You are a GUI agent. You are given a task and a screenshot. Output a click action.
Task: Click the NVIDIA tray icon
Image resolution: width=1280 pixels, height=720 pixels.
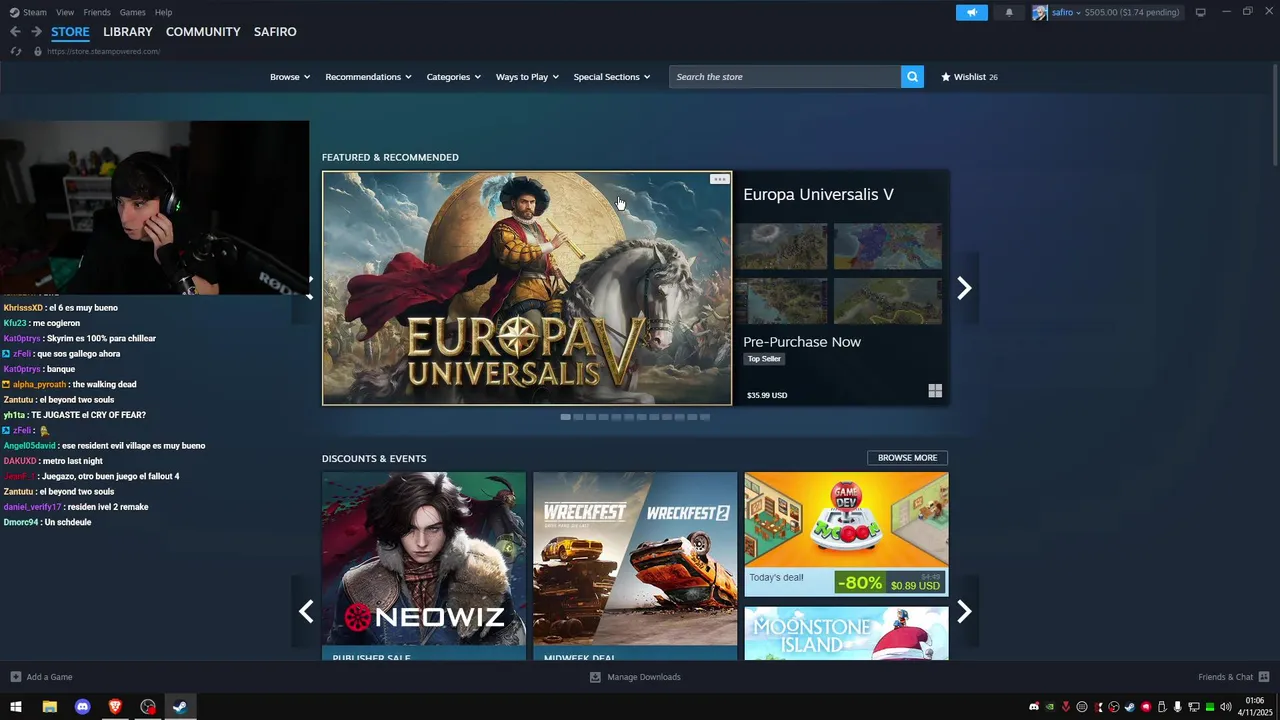tap(1049, 707)
